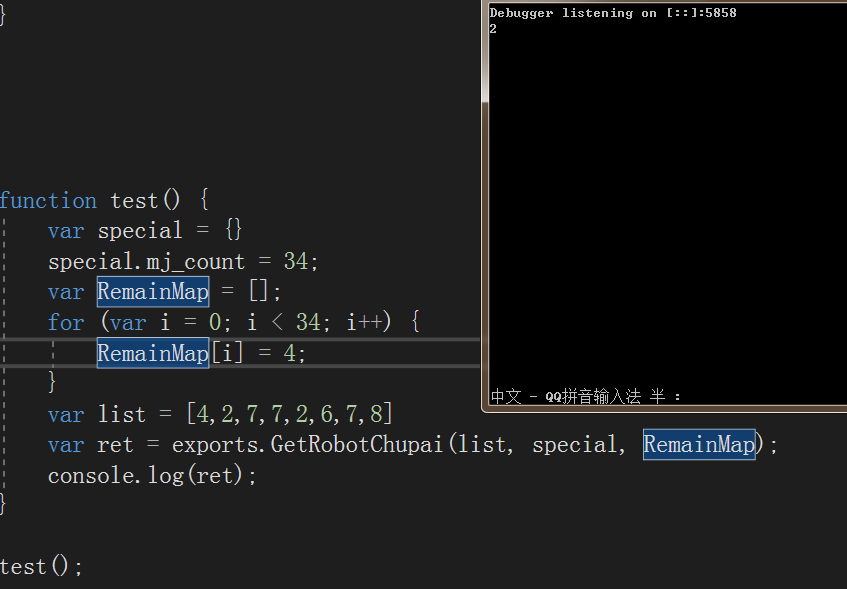Click the 'test();' call at the bottom
Image resolution: width=847 pixels, height=589 pixels.
tap(41, 567)
